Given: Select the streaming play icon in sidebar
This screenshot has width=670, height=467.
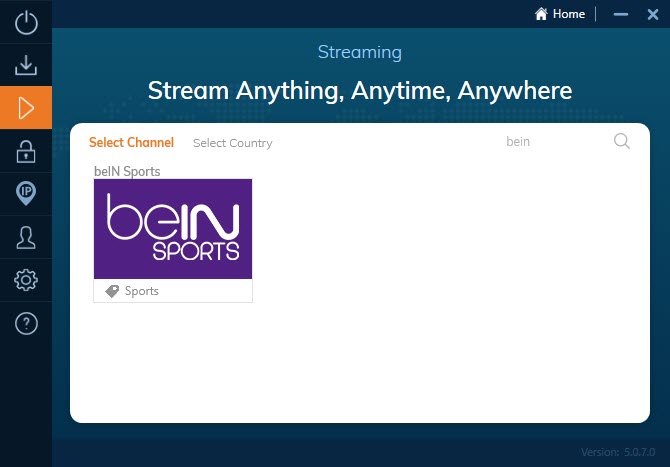Looking at the screenshot, I should click(26, 108).
